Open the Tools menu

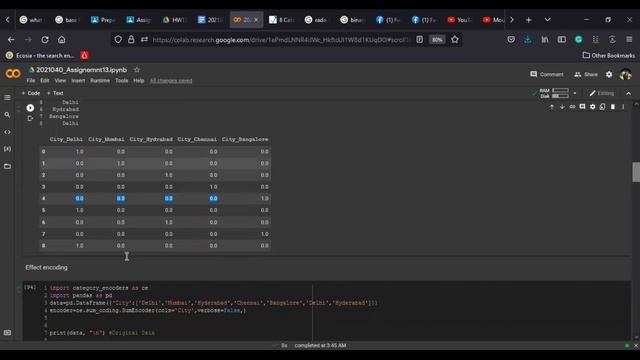[122, 81]
